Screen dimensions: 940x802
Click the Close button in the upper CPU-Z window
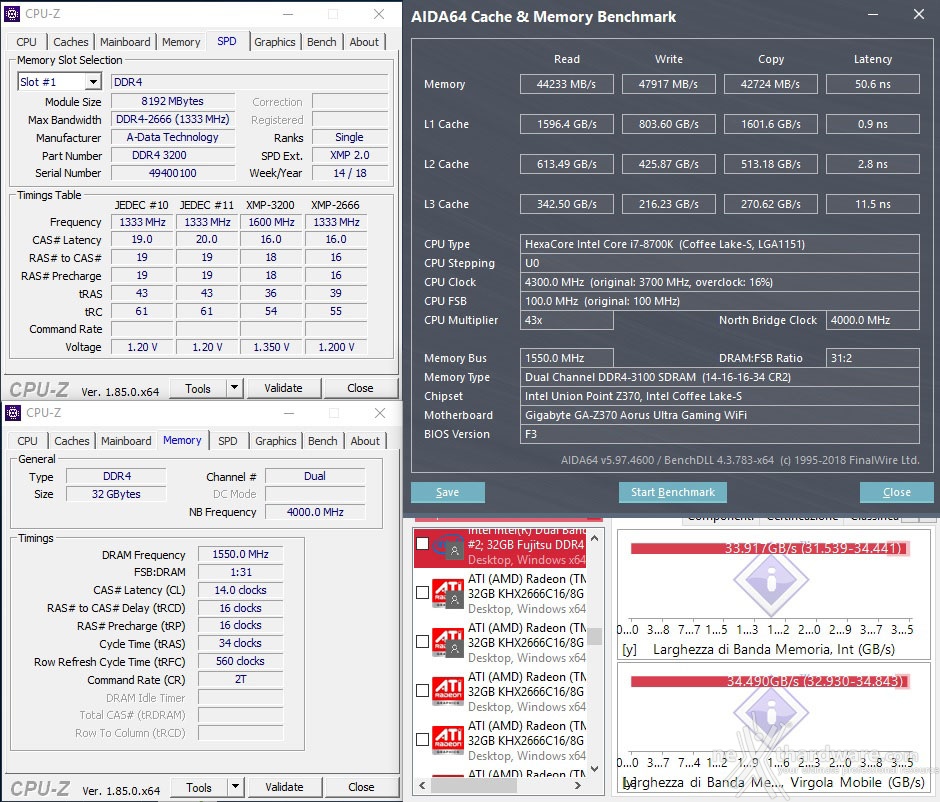click(x=360, y=388)
